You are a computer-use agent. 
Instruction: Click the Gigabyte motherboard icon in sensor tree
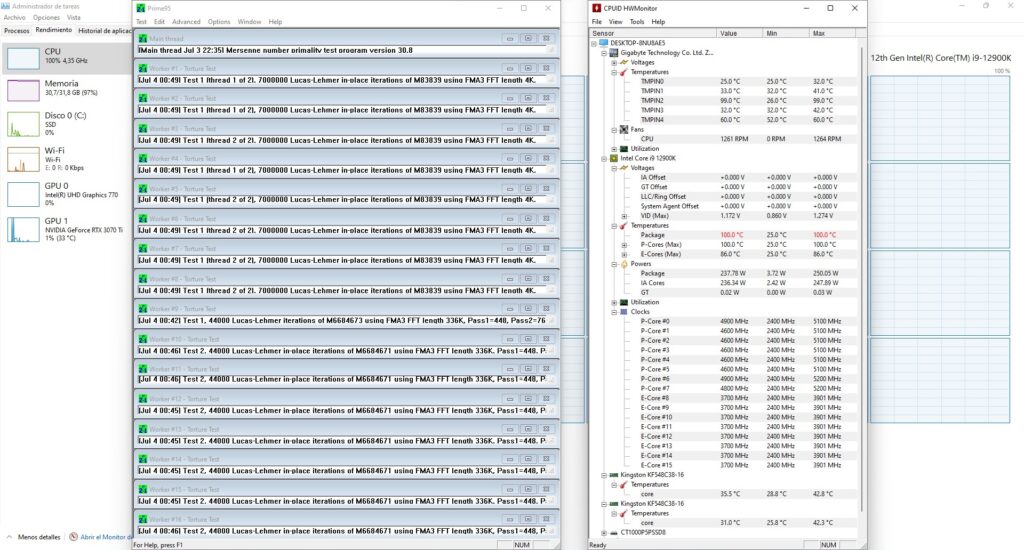tap(614, 52)
